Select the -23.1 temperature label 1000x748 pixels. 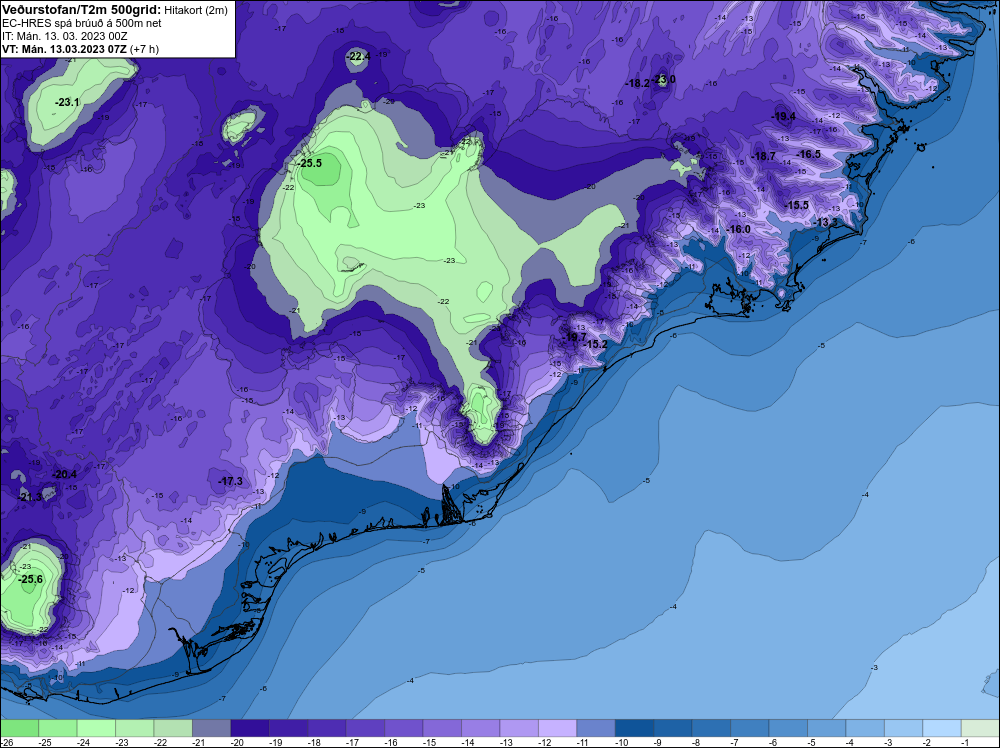(67, 102)
